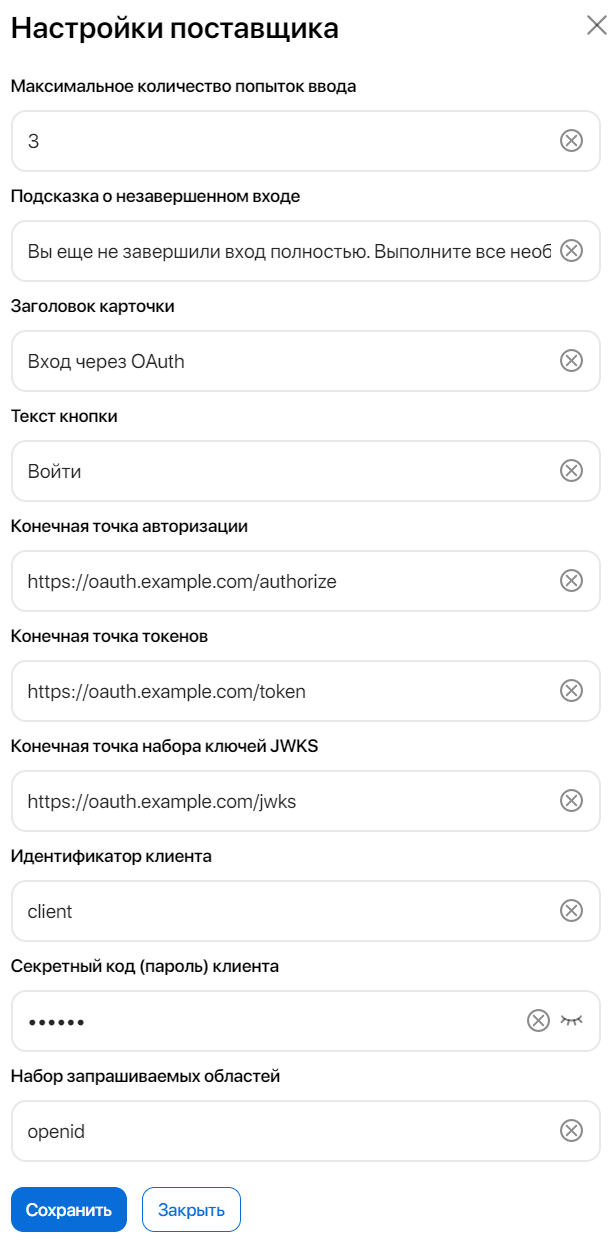616x1243 pixels.
Task: Clear the incomplete login hint text
Action: click(x=572, y=251)
